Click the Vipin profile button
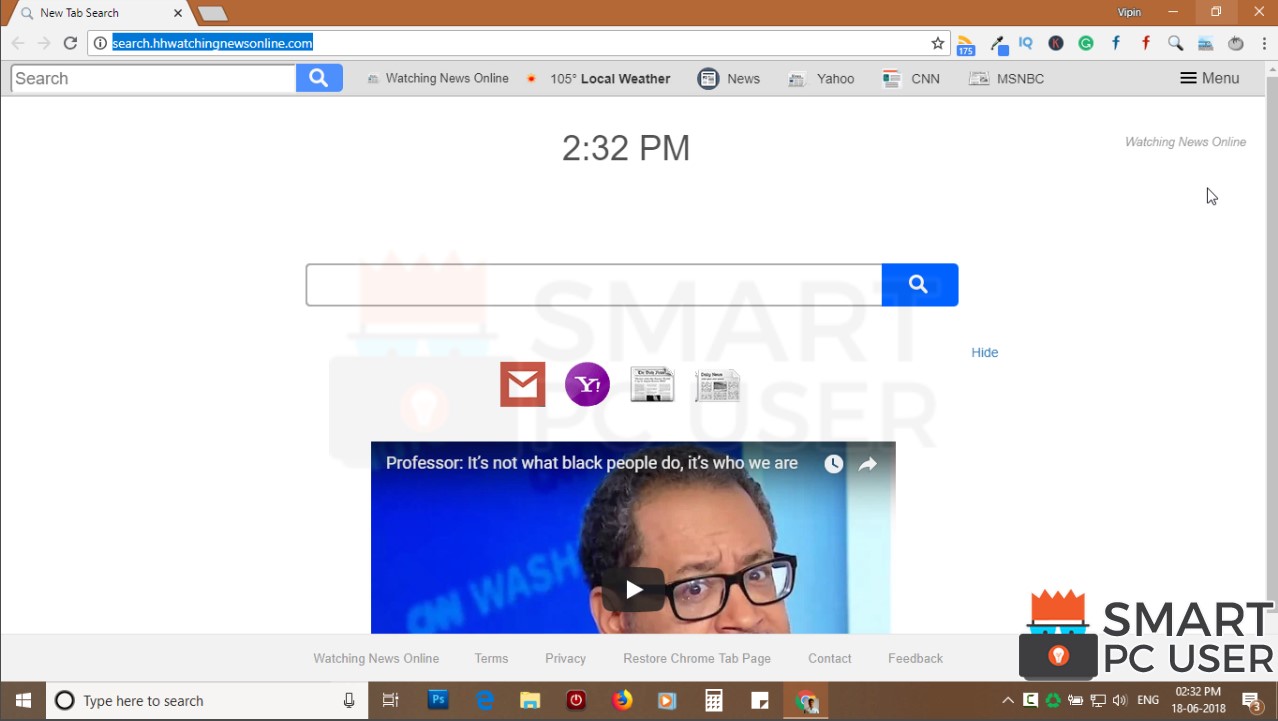This screenshot has width=1278, height=721. (x=1129, y=12)
